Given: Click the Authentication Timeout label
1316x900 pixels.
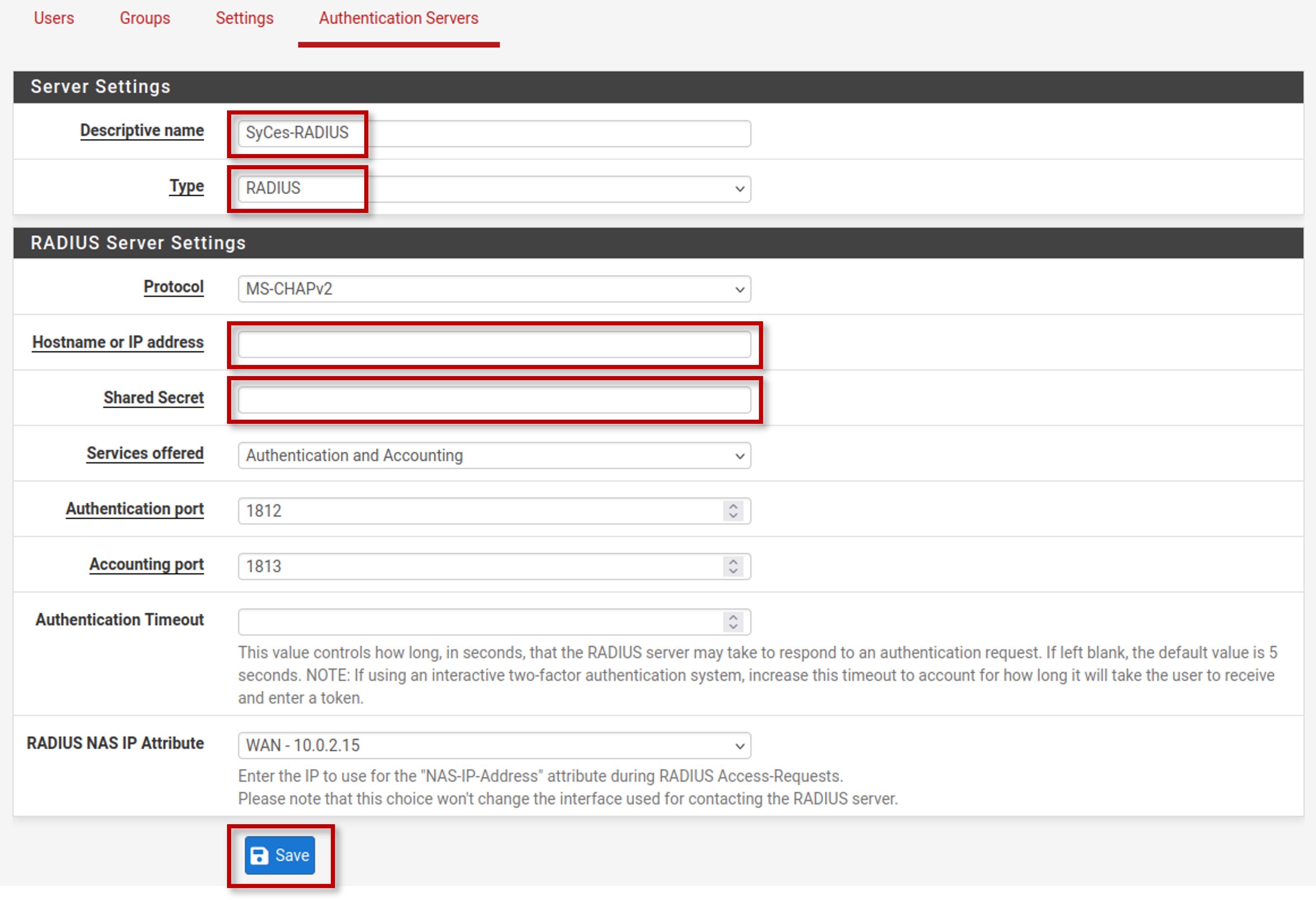Looking at the screenshot, I should tap(119, 619).
